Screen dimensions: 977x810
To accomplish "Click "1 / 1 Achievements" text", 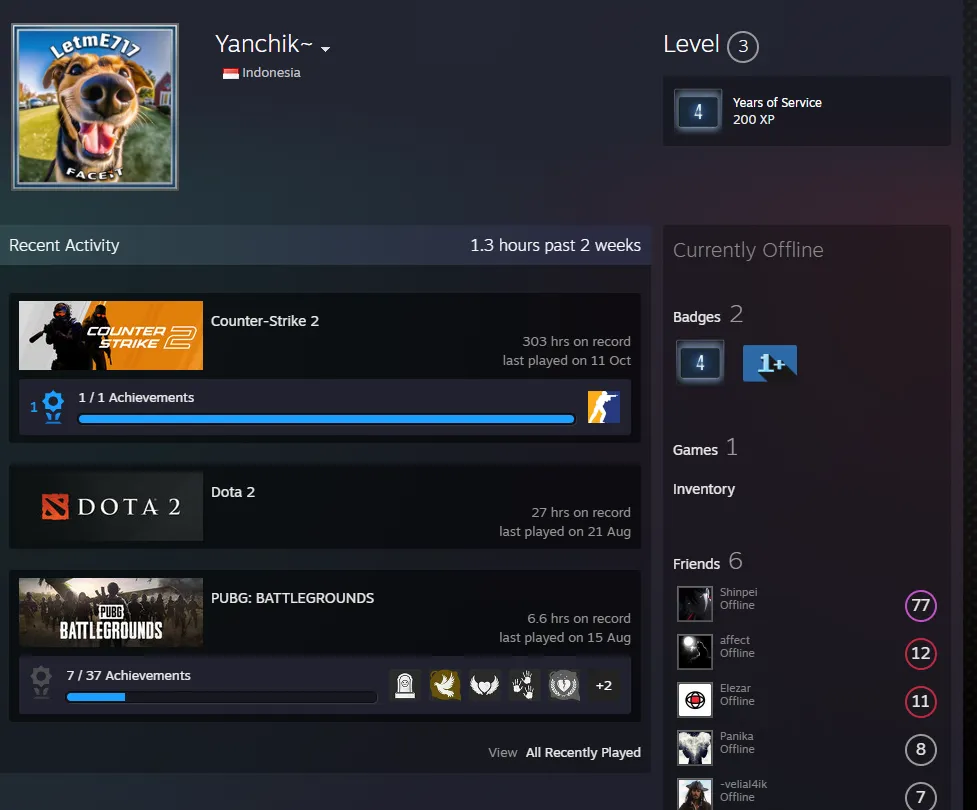I will click(x=136, y=398).
